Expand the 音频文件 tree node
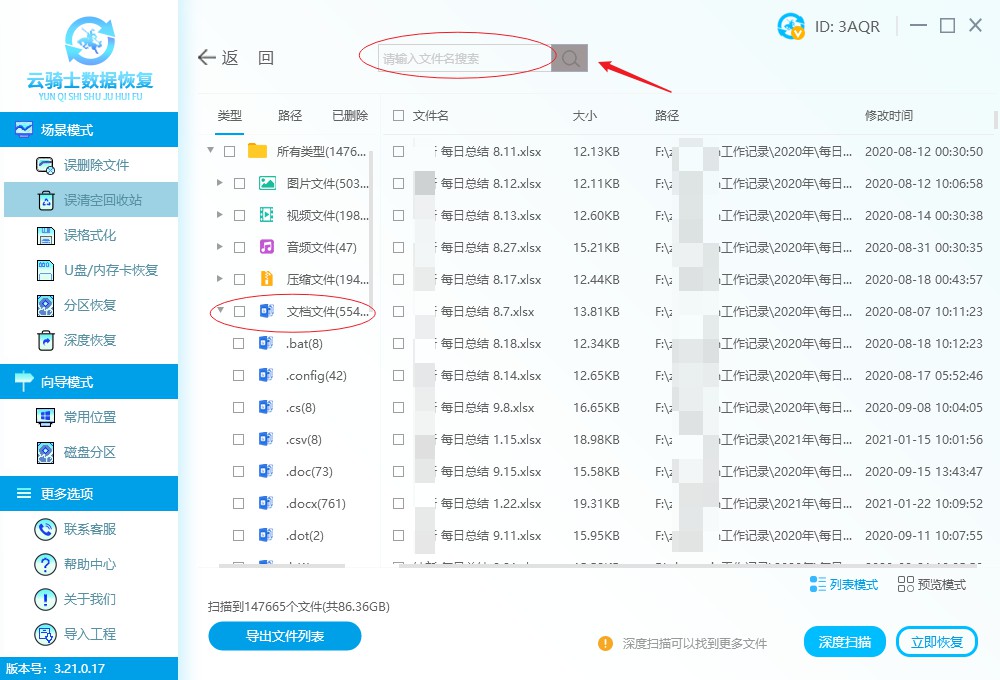1000x680 pixels. pyautogui.click(x=219, y=246)
